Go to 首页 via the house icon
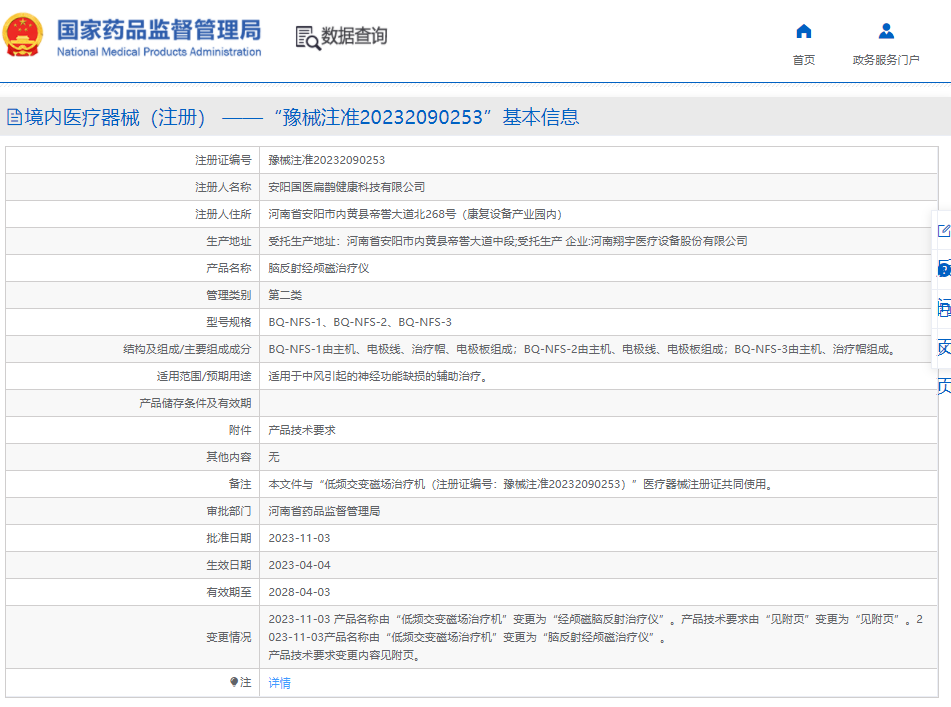This screenshot has height=707, width=951. coord(804,31)
